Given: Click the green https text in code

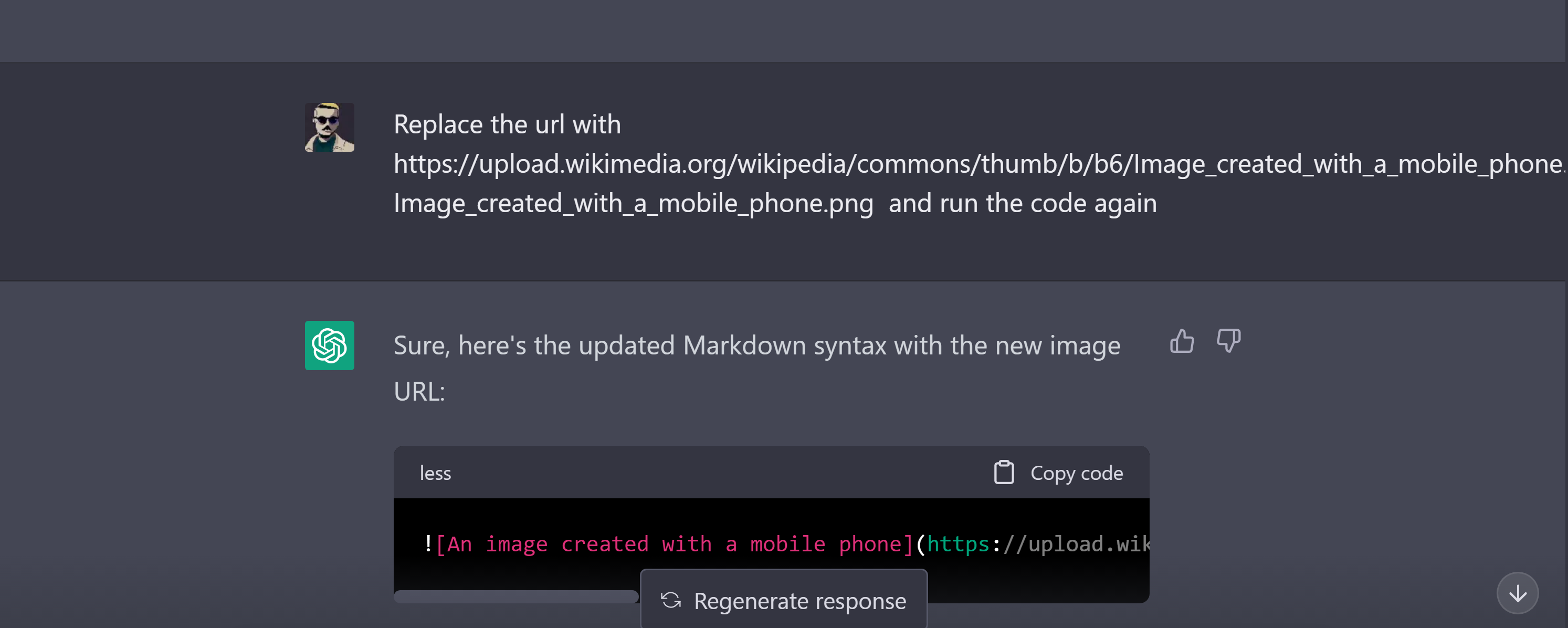Looking at the screenshot, I should click(x=958, y=544).
